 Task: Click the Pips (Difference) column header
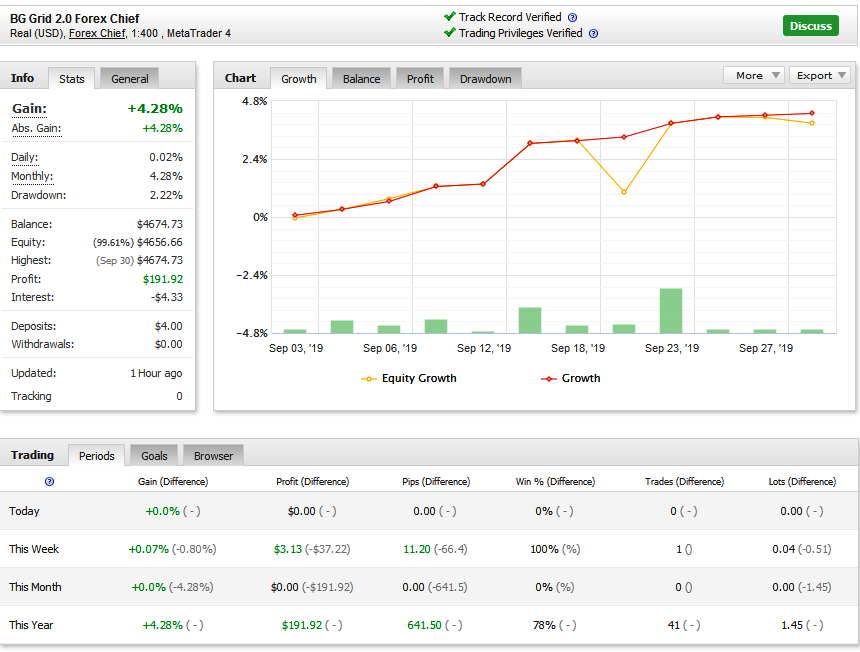tap(436, 481)
